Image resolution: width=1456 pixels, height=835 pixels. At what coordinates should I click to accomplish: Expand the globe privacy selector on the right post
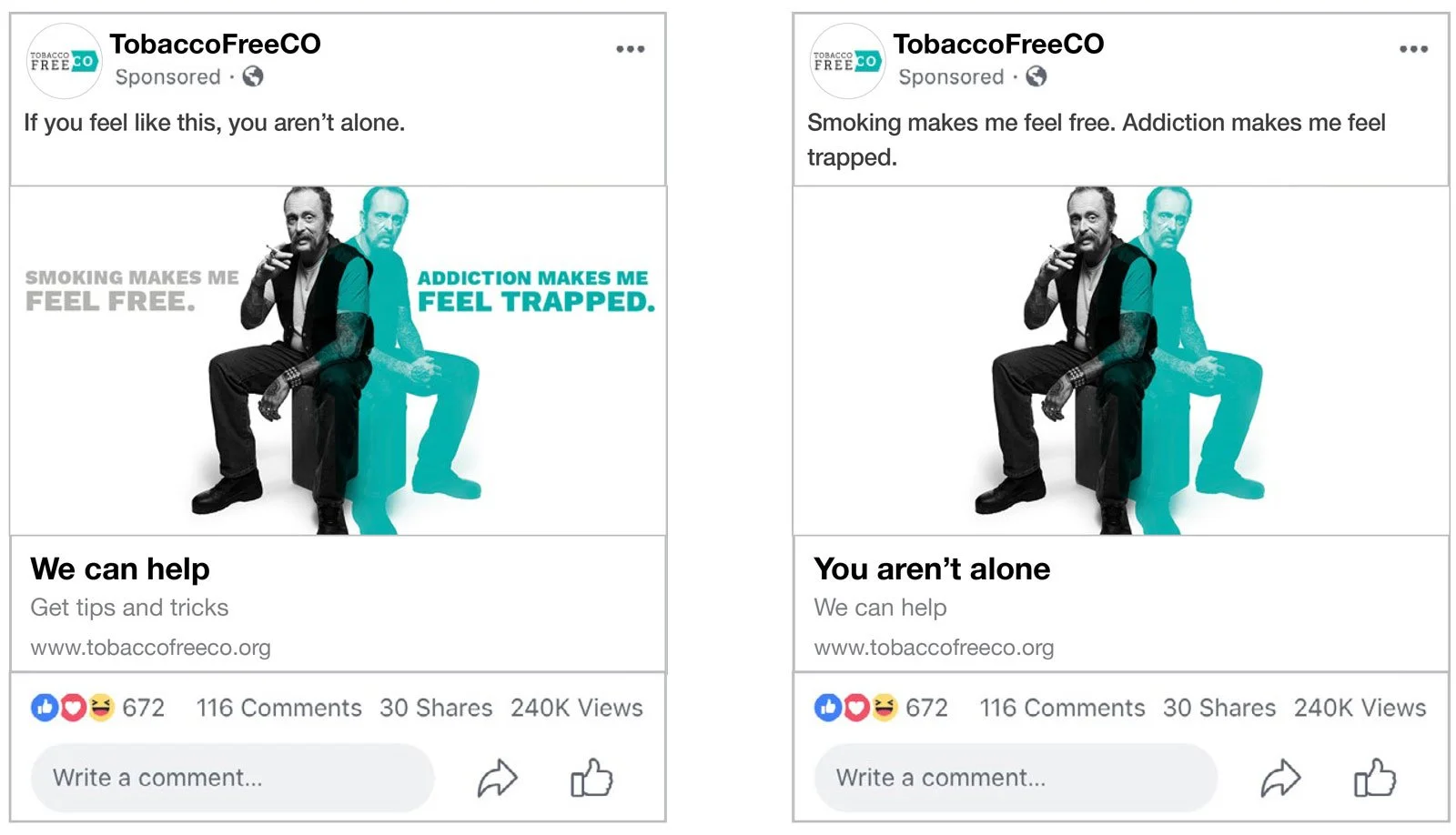1036,78
